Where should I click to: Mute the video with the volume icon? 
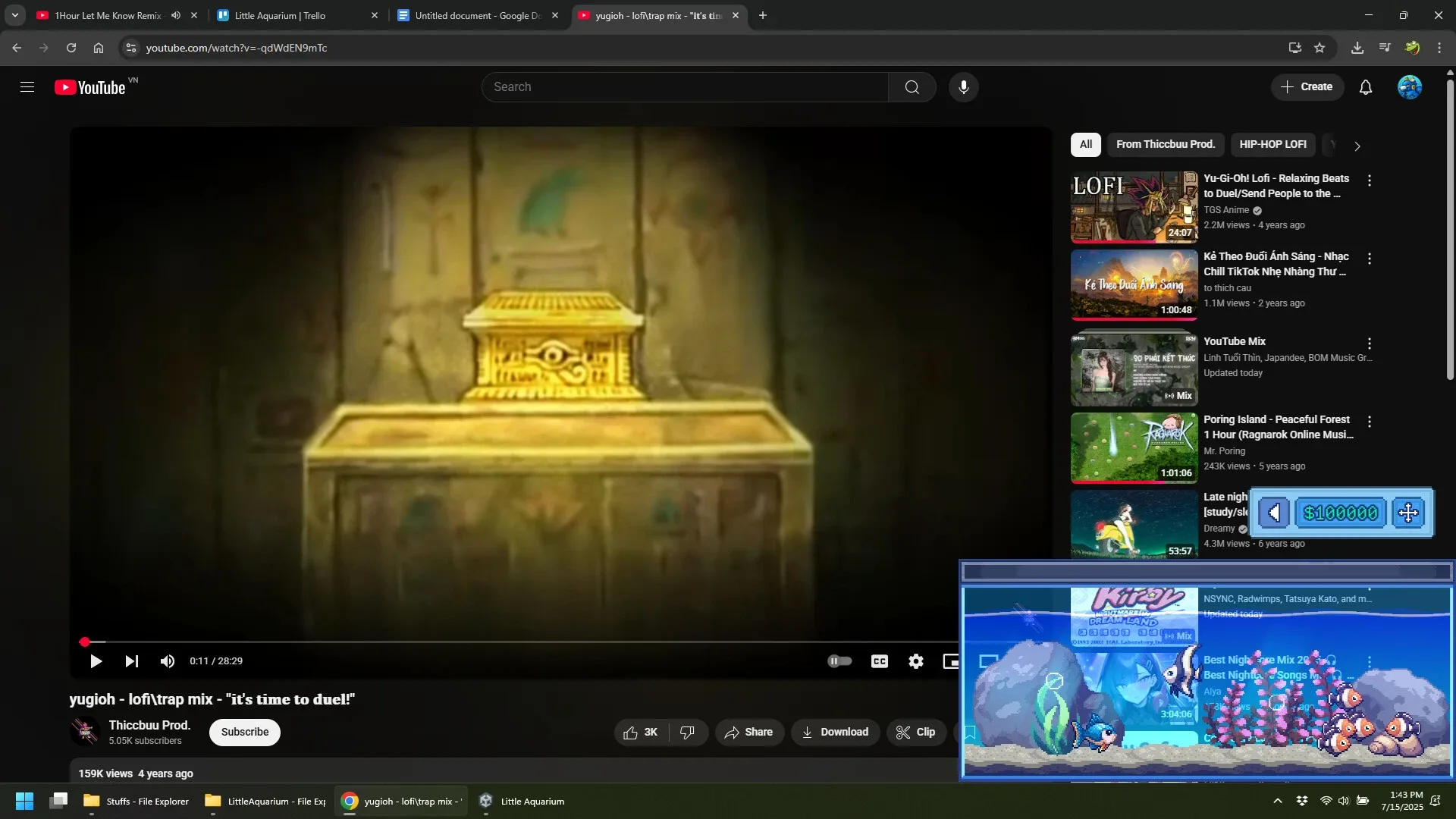click(x=168, y=661)
